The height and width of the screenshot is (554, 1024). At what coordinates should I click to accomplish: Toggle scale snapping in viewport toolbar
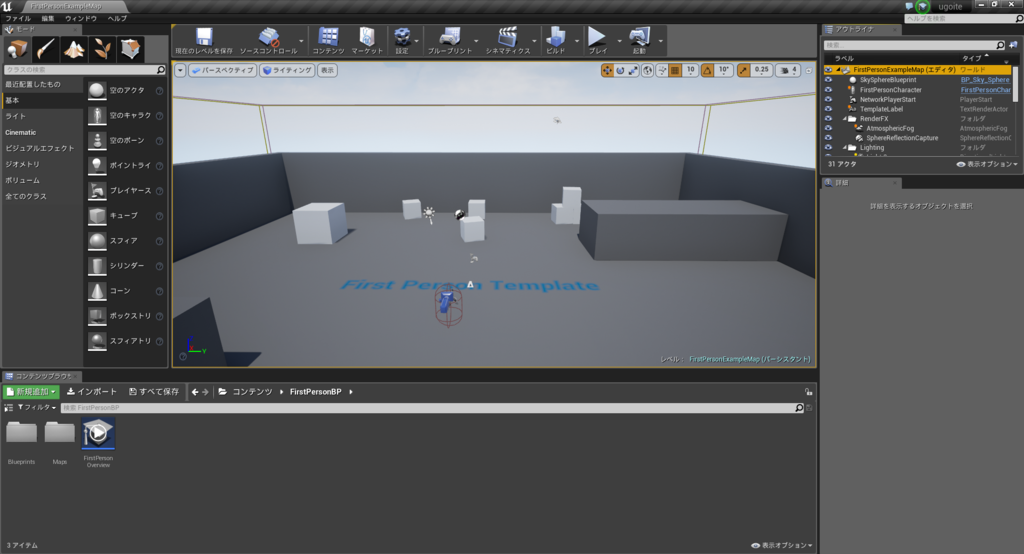pyautogui.click(x=743, y=71)
